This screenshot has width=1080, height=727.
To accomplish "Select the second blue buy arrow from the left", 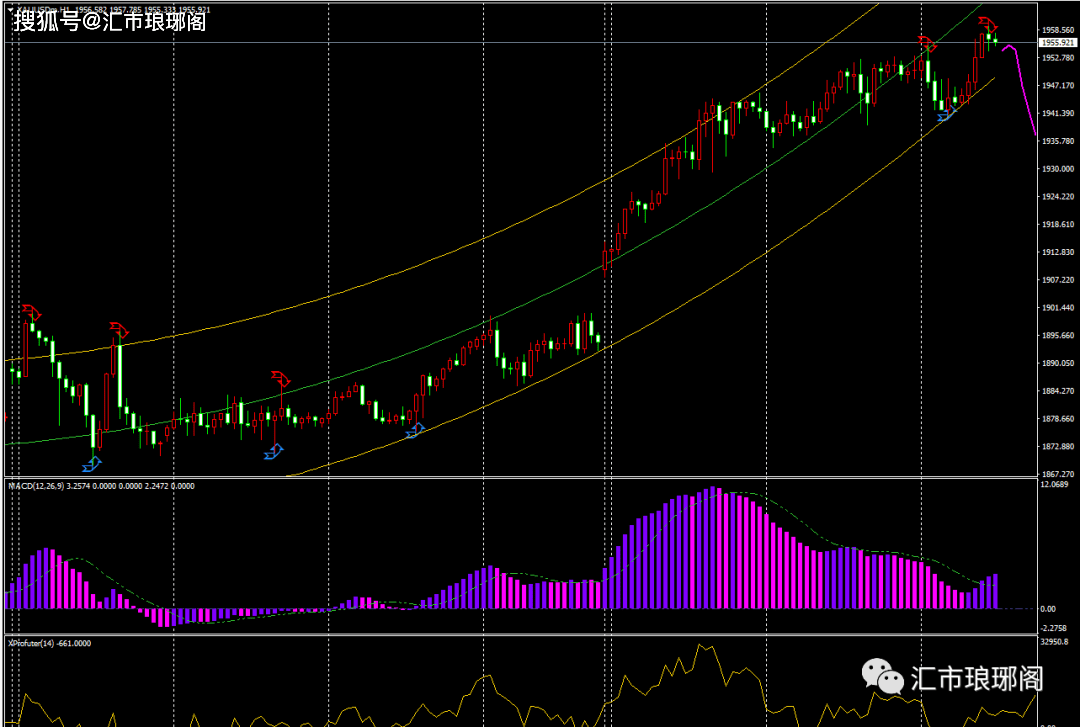I will pos(274,453).
